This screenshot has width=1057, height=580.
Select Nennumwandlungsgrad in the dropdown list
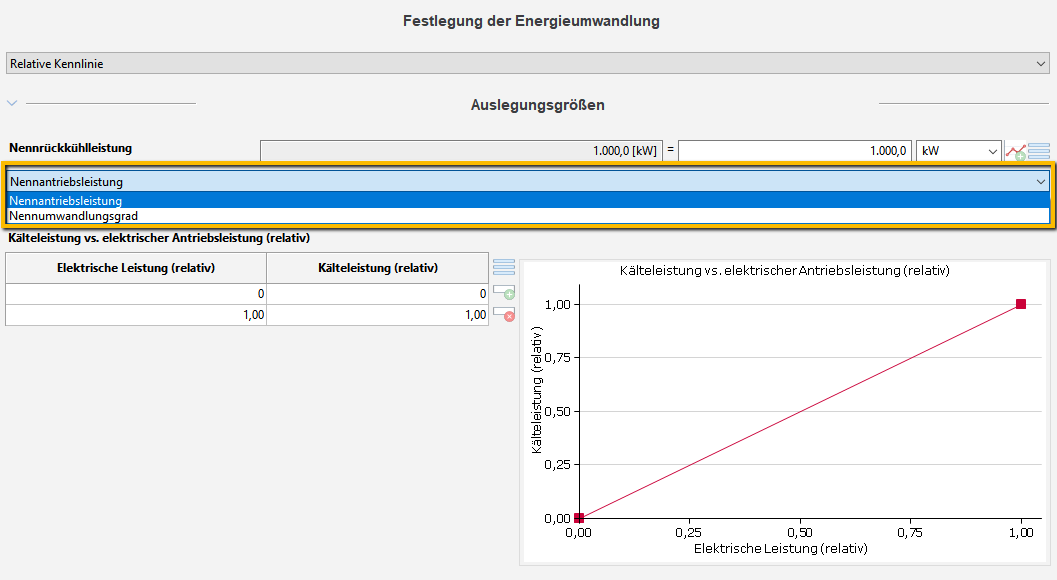(x=528, y=216)
